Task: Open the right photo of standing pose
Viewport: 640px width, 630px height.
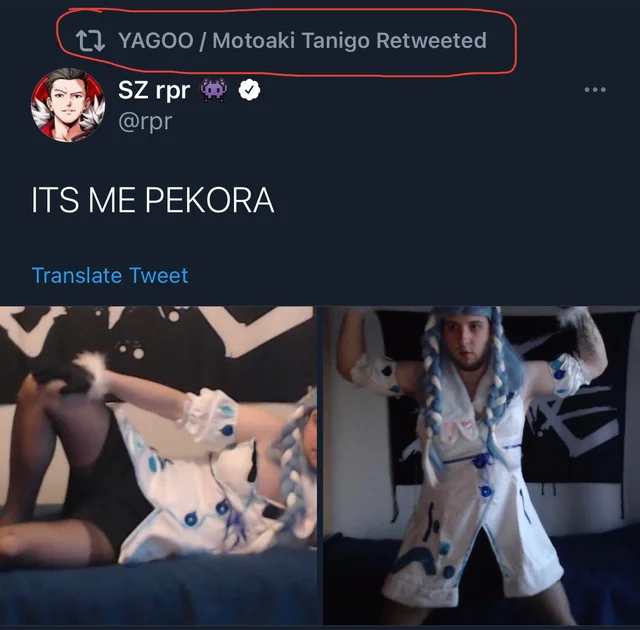Action: tap(481, 465)
